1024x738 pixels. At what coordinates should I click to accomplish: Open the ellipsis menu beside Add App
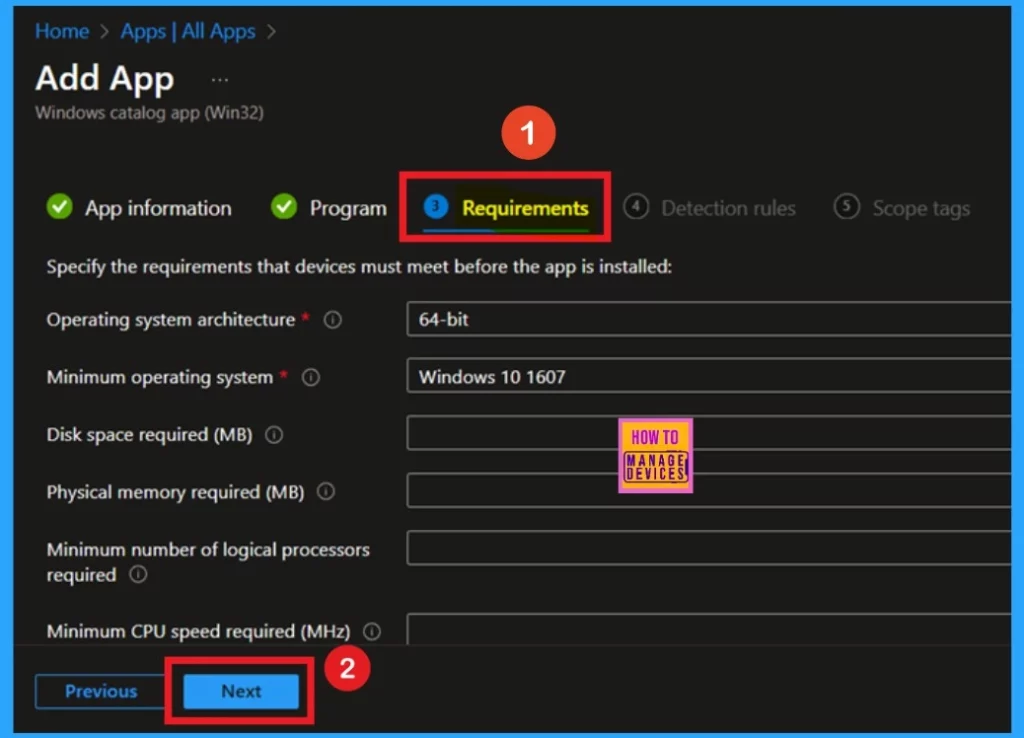tap(220, 80)
